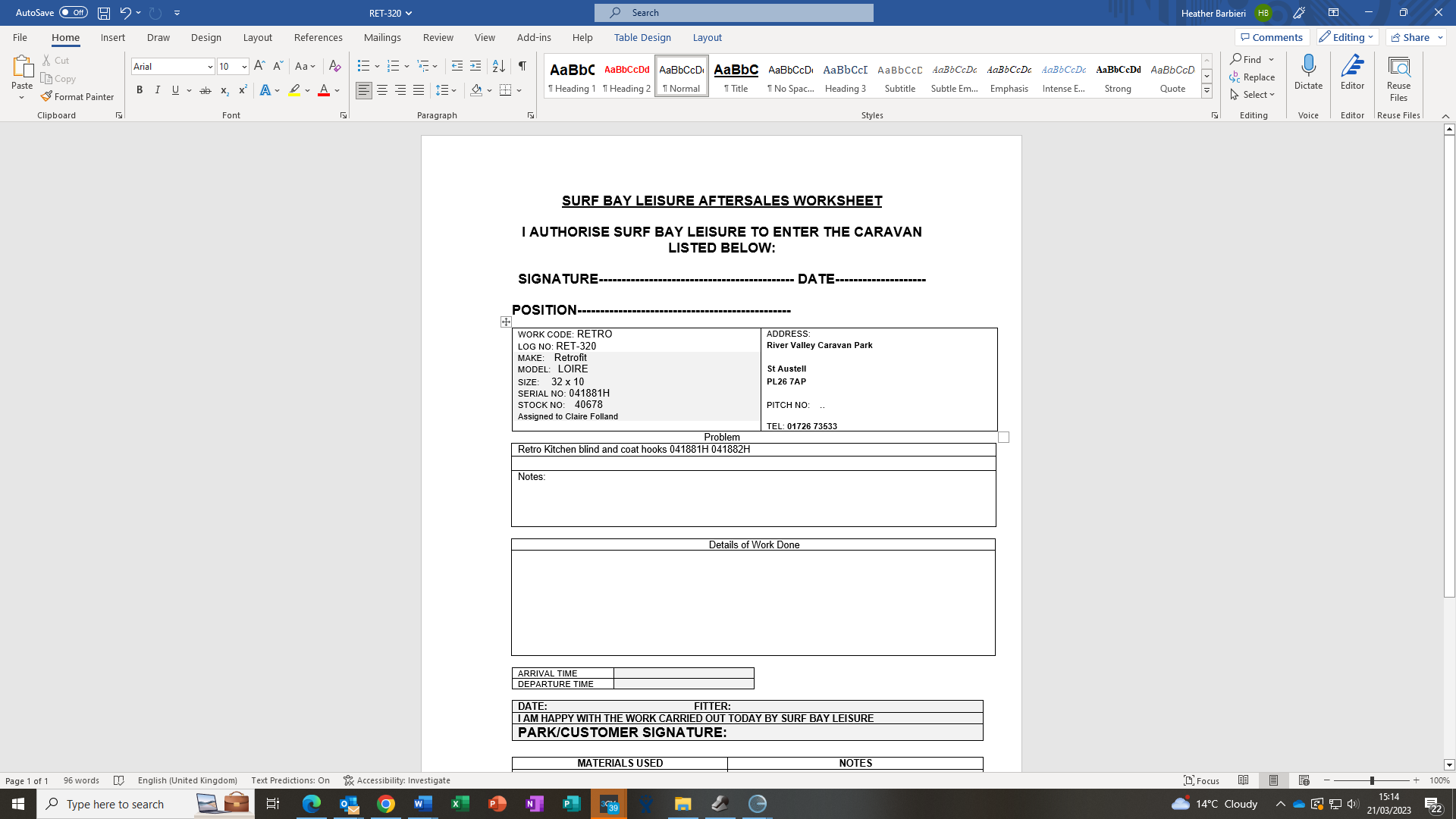Click the Comments button

(1272, 37)
